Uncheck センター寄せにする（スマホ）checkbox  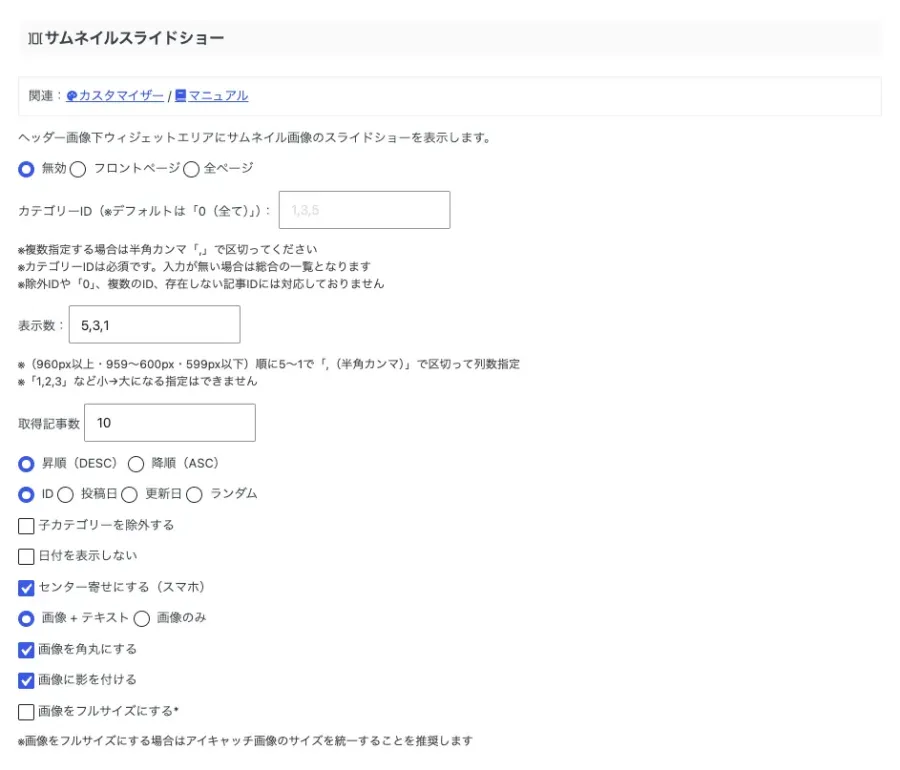point(26,588)
